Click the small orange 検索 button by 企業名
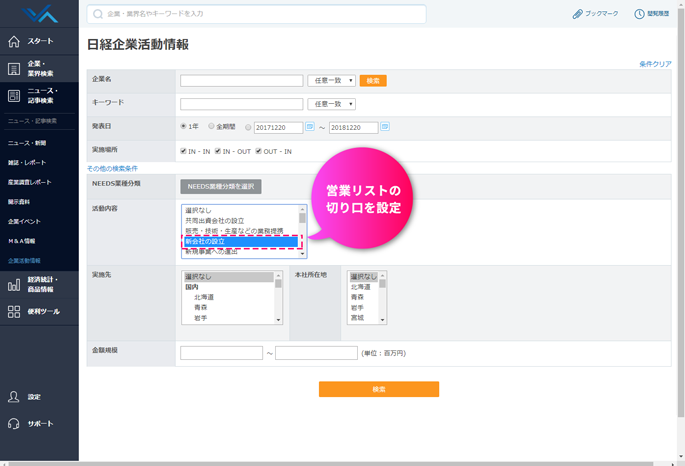 (x=373, y=81)
